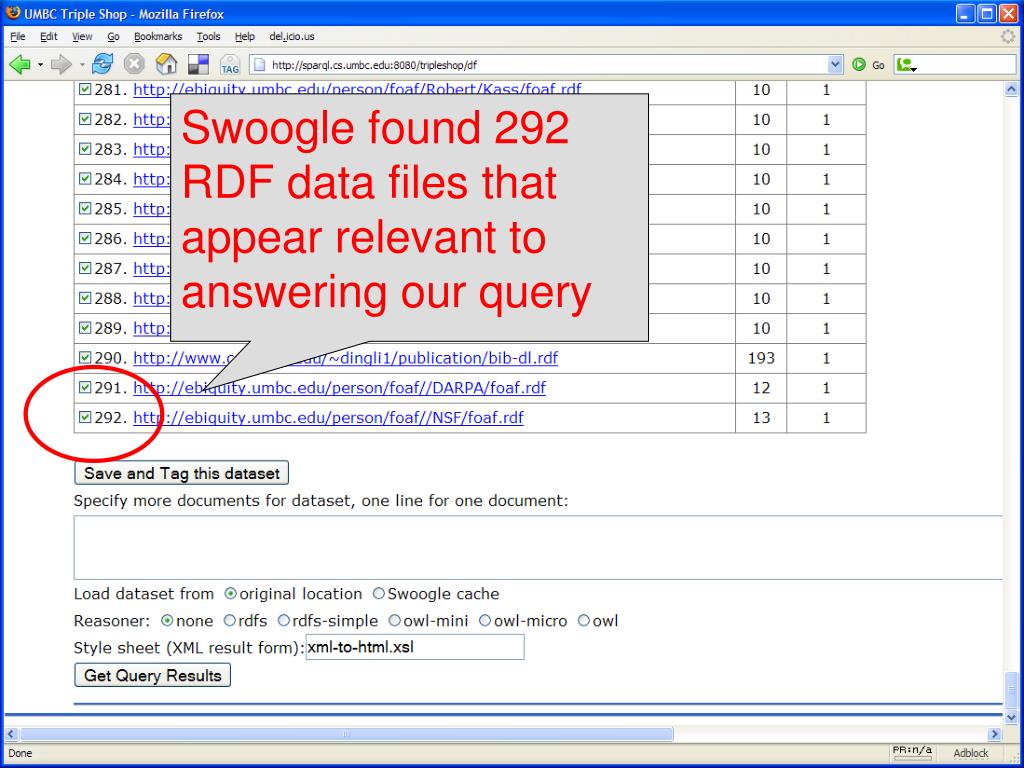Uncheck the checkbox for row 290
The image size is (1024, 768).
(85, 357)
